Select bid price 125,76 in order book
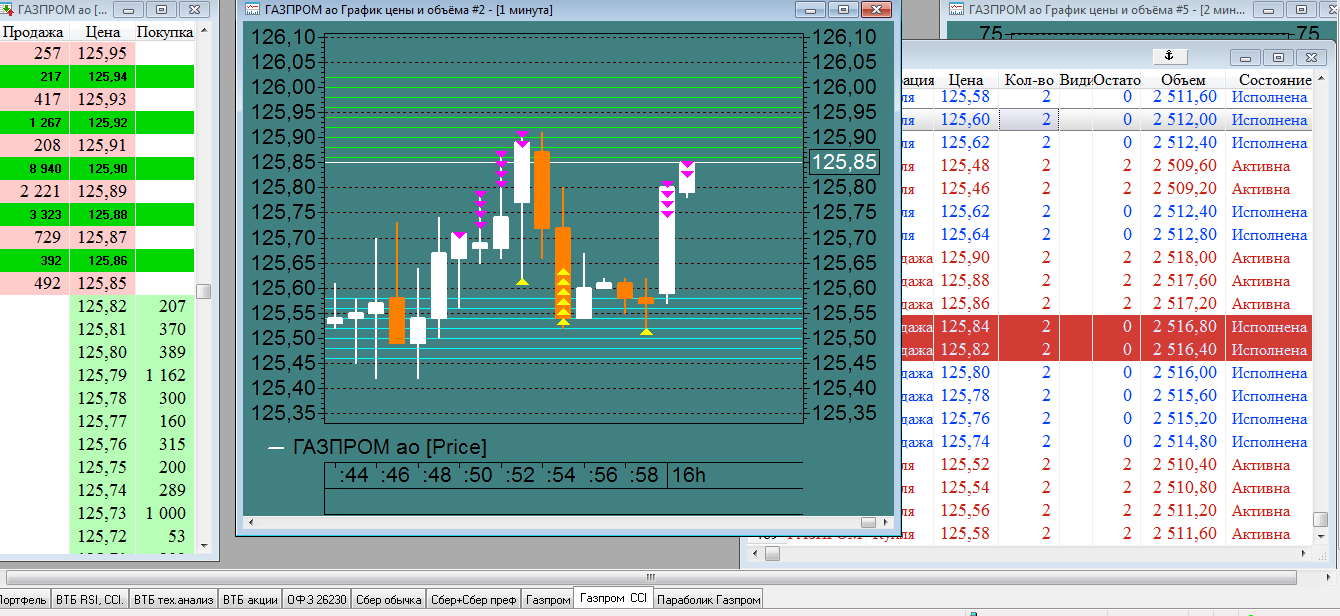 pyautogui.click(x=102, y=444)
